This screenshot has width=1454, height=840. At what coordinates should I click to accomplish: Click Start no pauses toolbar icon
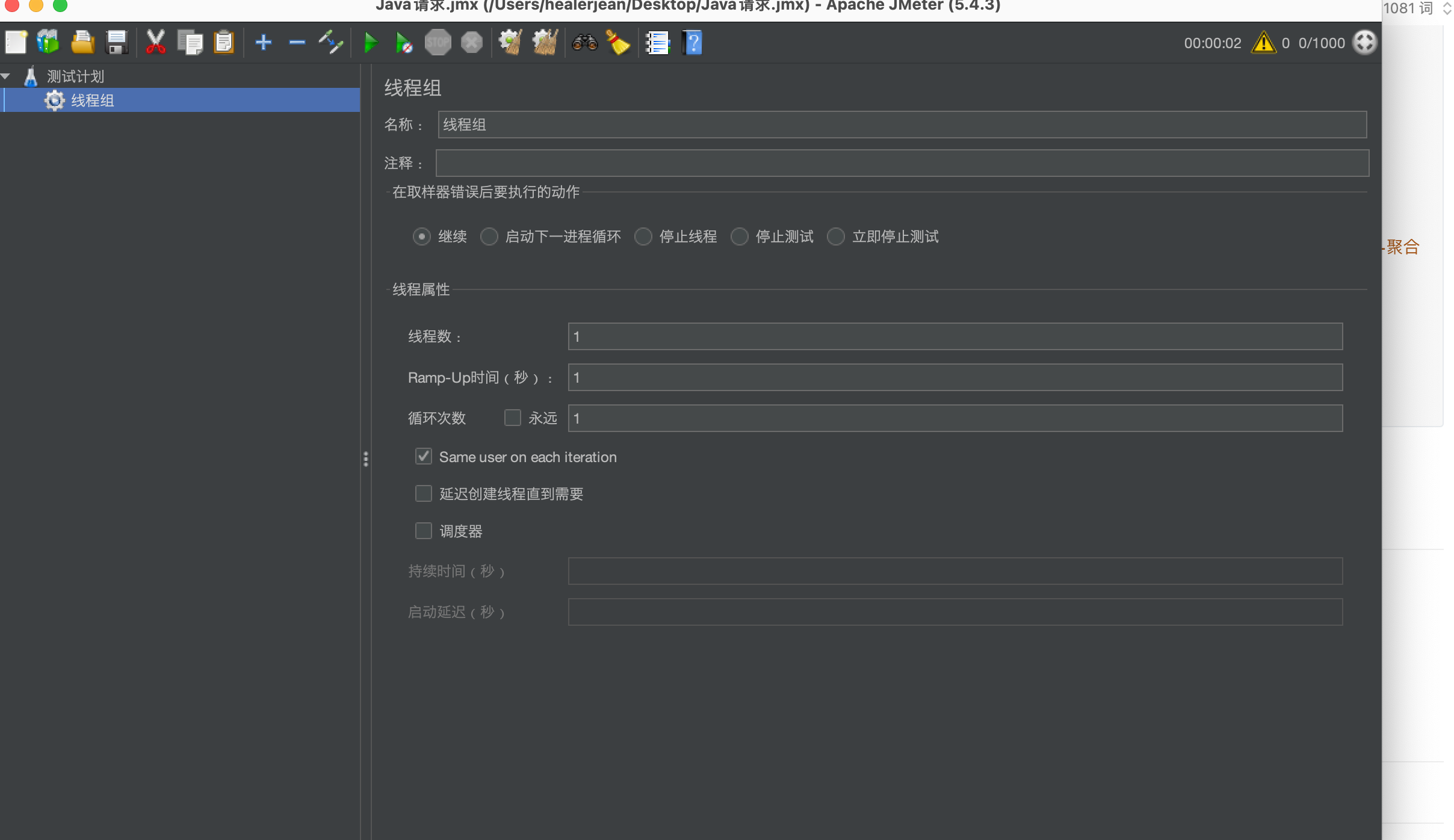pyautogui.click(x=403, y=43)
